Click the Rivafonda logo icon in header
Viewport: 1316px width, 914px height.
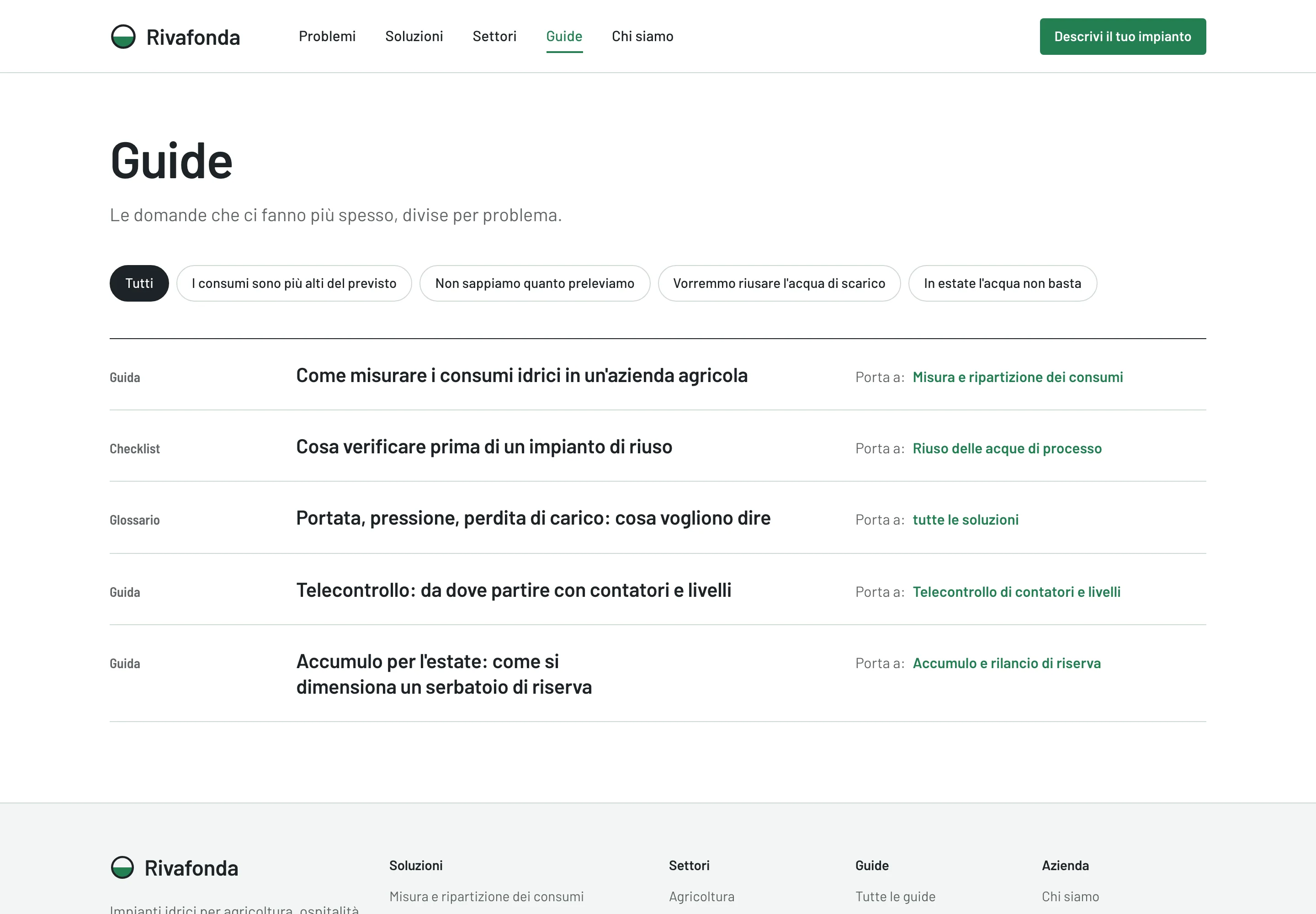[x=123, y=37]
